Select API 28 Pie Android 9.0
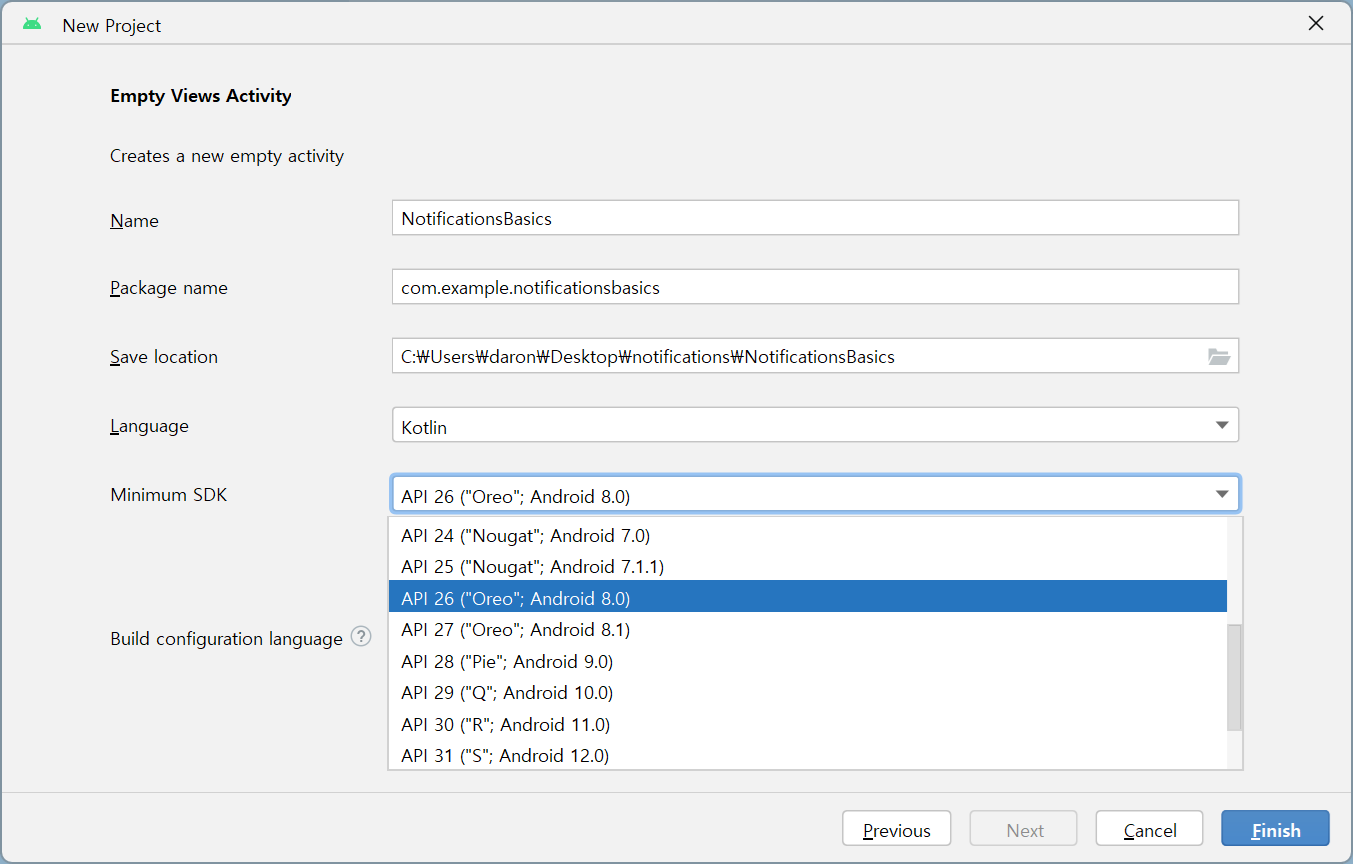 point(807,661)
